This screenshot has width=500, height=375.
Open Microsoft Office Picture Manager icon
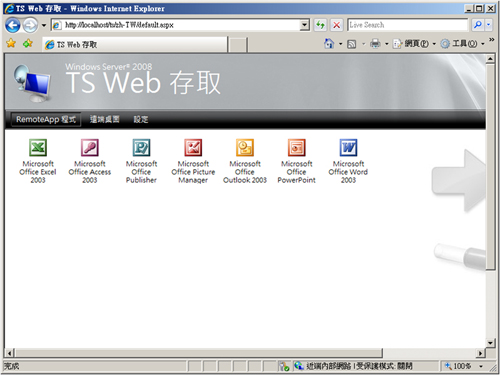[193, 148]
